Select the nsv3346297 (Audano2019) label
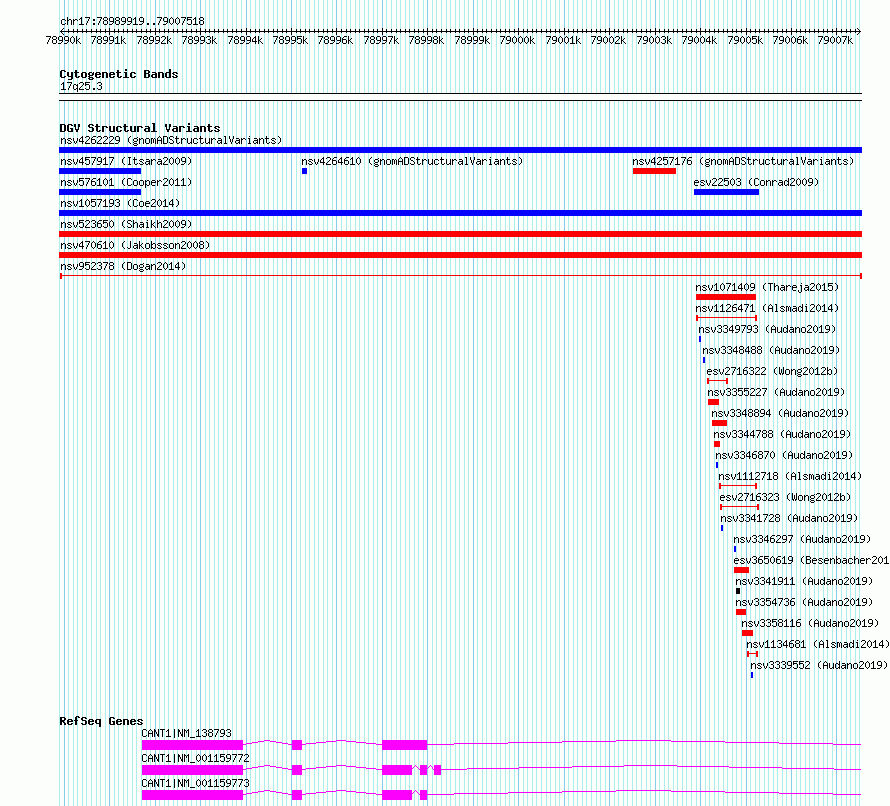Image resolution: width=890 pixels, height=806 pixels. 802,539
